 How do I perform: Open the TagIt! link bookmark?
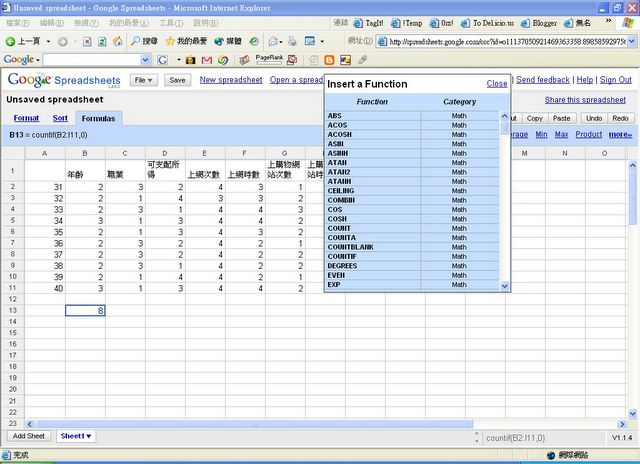tap(369, 23)
